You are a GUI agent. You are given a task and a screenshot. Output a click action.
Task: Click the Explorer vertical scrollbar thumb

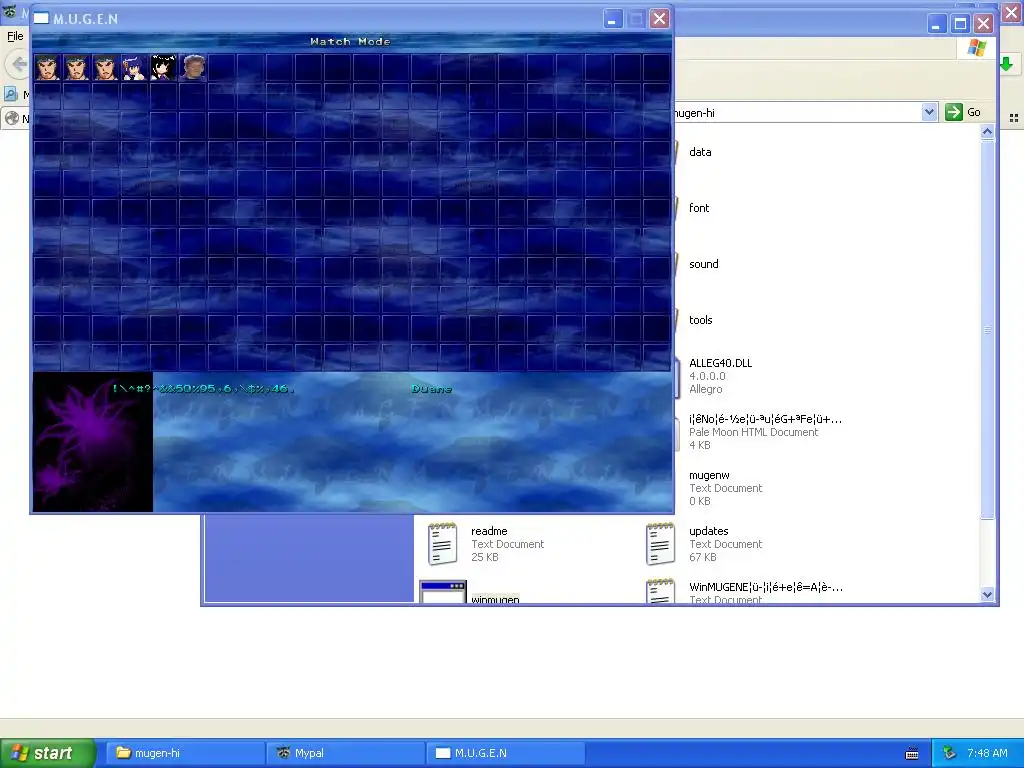click(x=987, y=330)
